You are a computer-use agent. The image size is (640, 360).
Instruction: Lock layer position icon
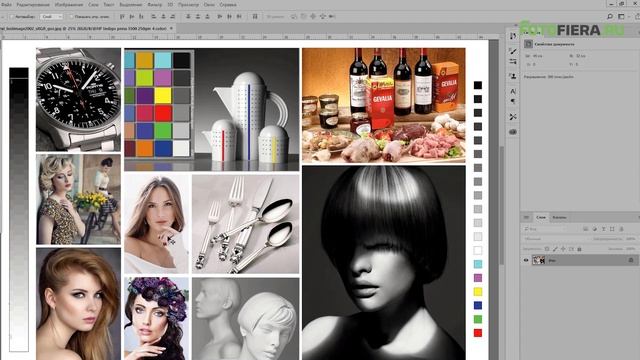(563, 249)
